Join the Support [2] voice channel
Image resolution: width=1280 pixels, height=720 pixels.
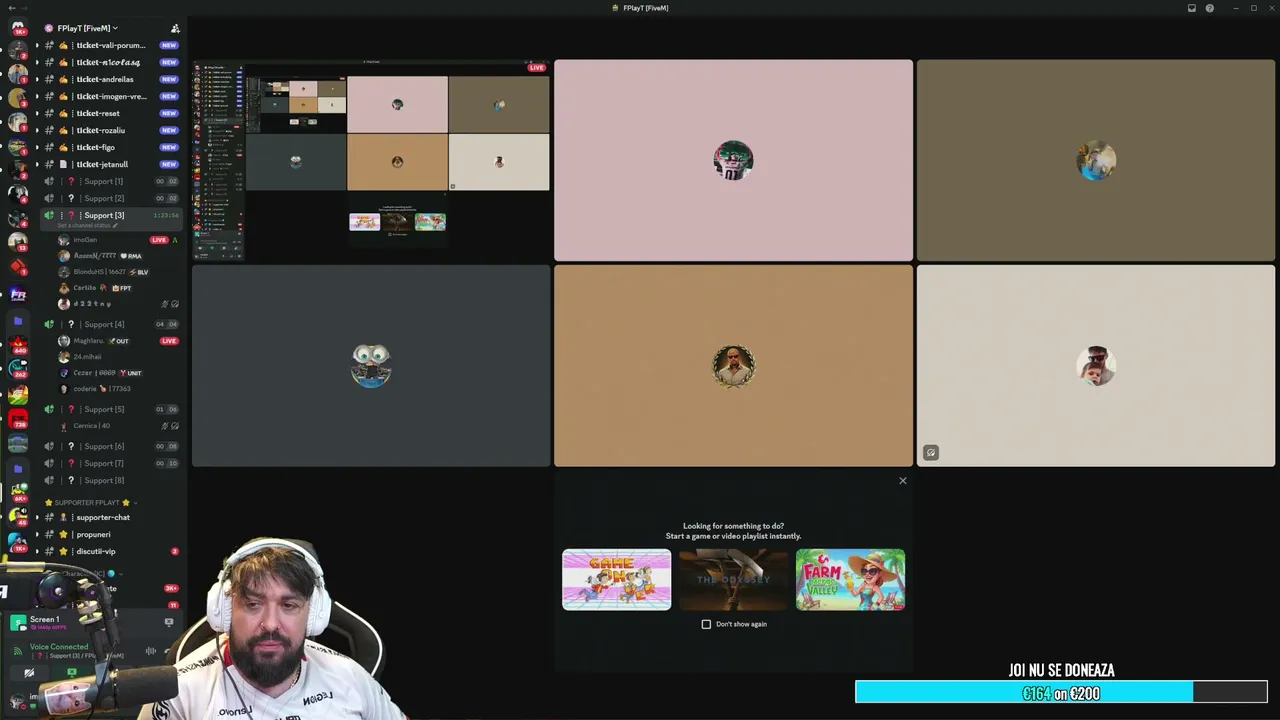(x=110, y=198)
